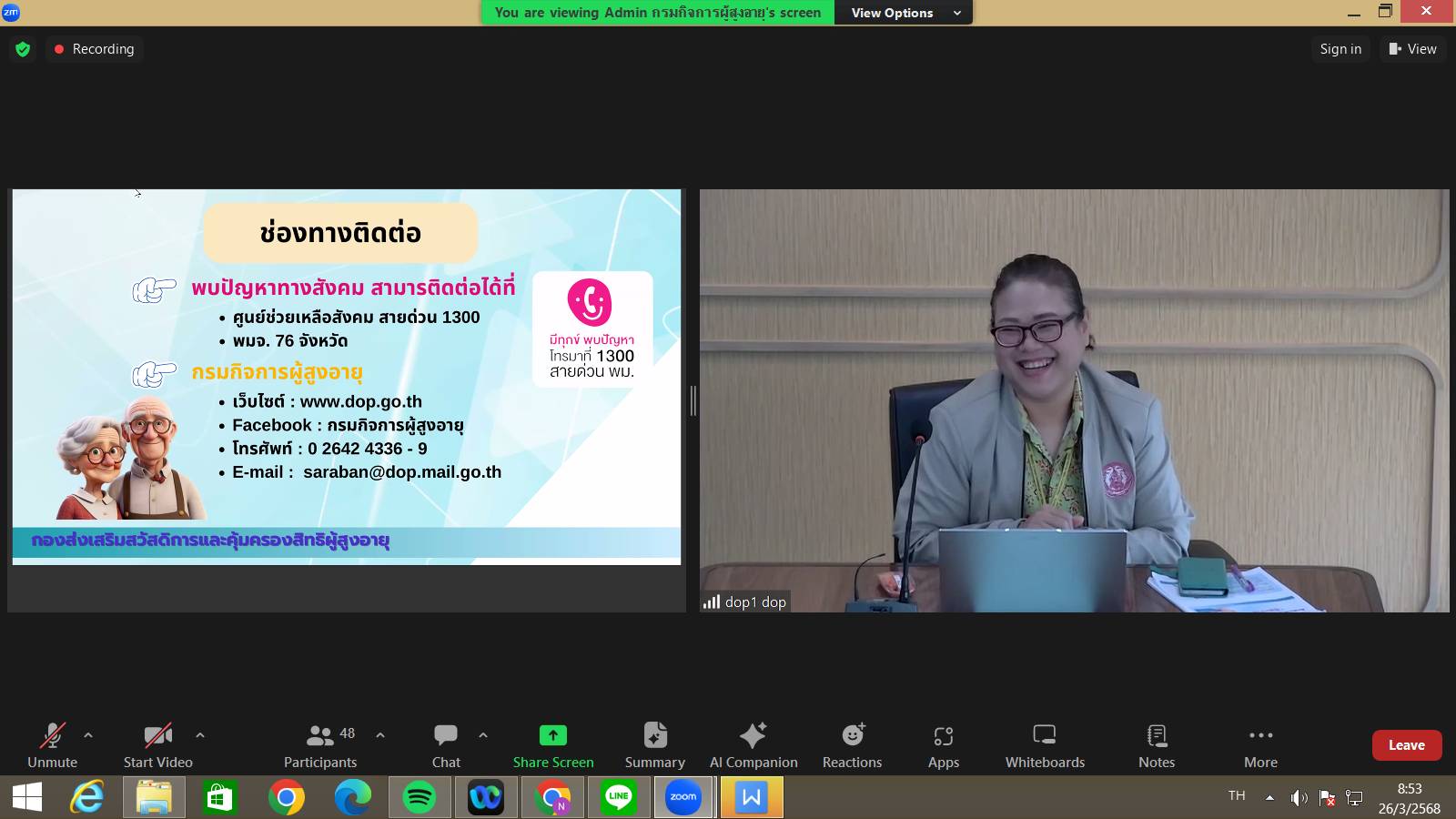Expand chat options caret beside Chat
The height and width of the screenshot is (819, 1456).
tap(483, 734)
